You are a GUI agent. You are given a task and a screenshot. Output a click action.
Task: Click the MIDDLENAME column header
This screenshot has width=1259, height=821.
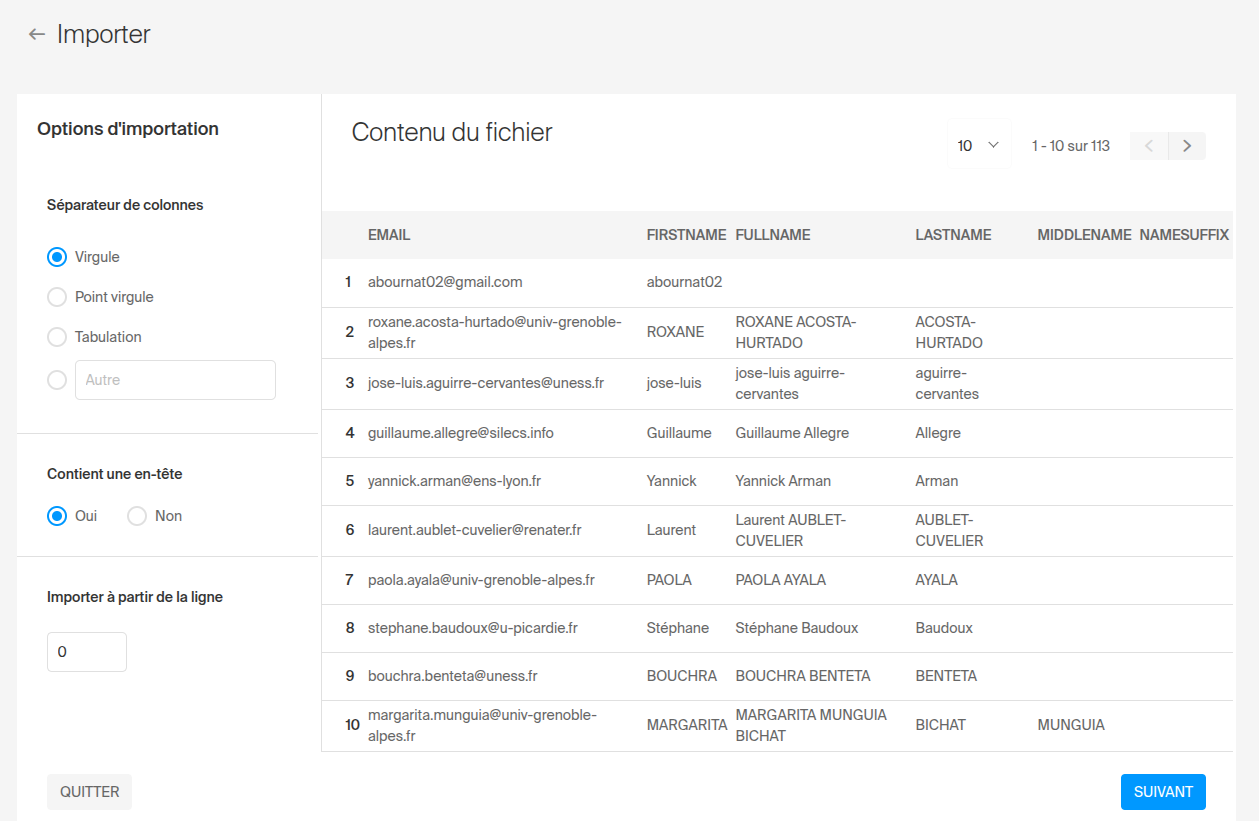pyautogui.click(x=1084, y=235)
